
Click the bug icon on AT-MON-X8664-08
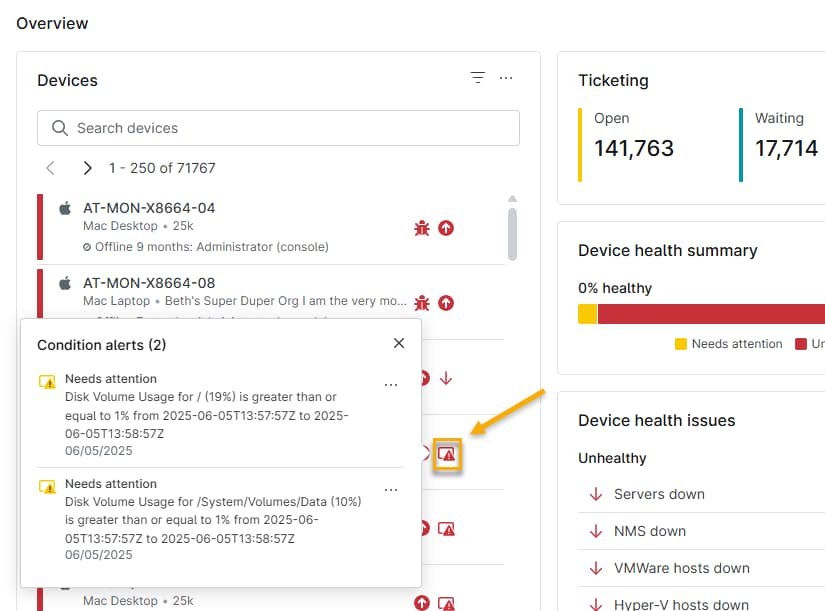[x=420, y=303]
